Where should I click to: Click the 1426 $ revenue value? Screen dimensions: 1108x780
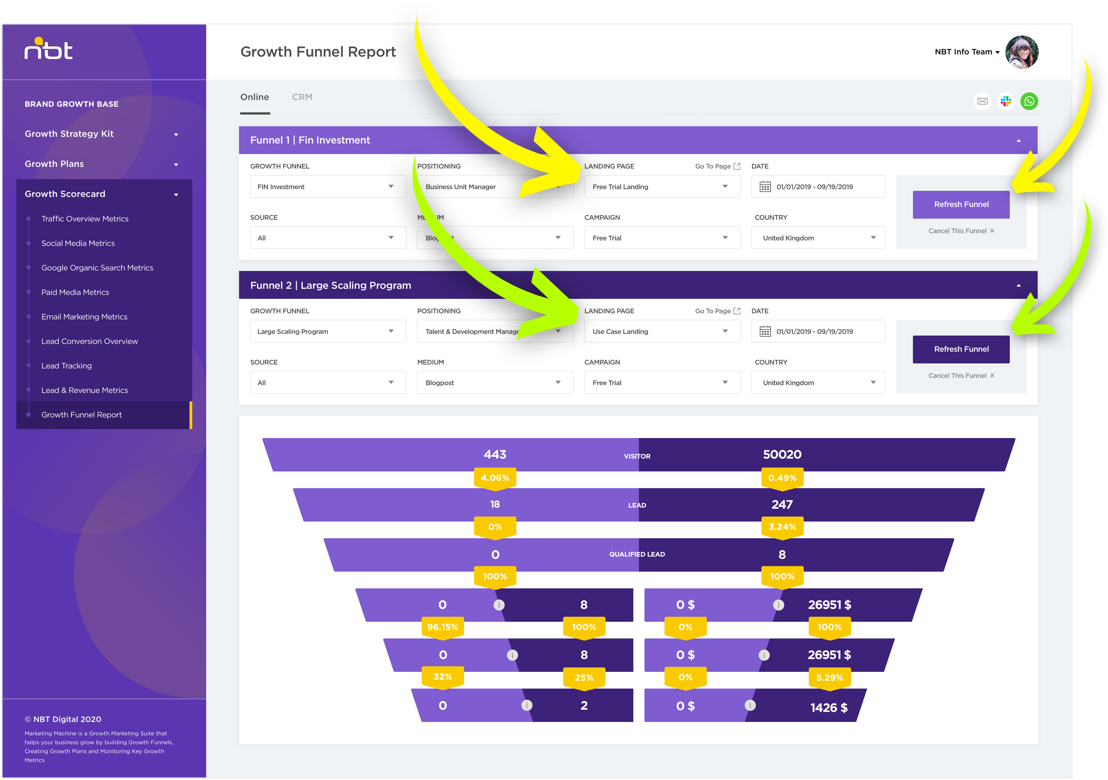(x=828, y=707)
